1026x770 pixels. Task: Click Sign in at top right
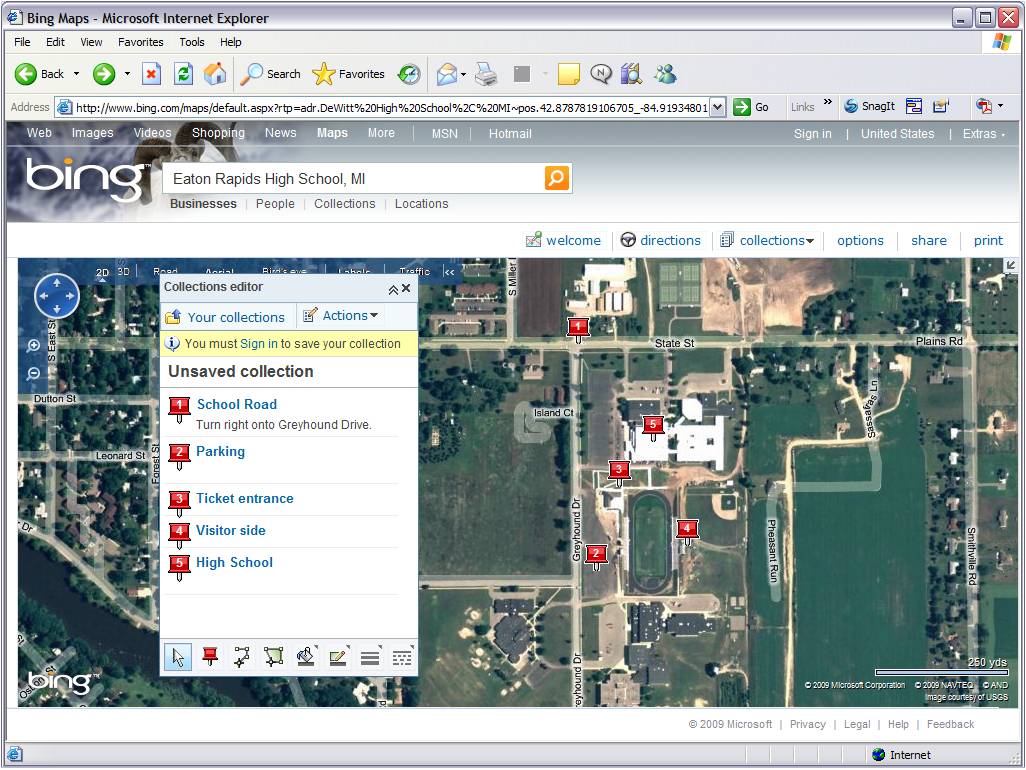pyautogui.click(x=813, y=133)
